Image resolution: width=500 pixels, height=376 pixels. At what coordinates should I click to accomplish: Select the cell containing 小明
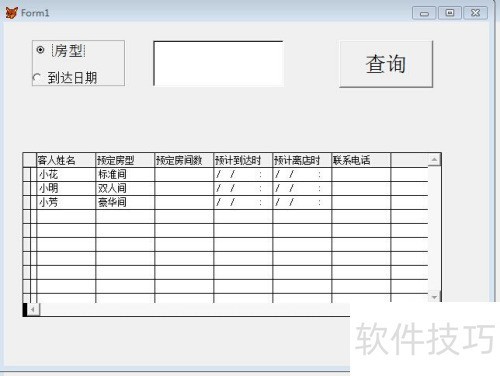pyautogui.click(x=66, y=188)
